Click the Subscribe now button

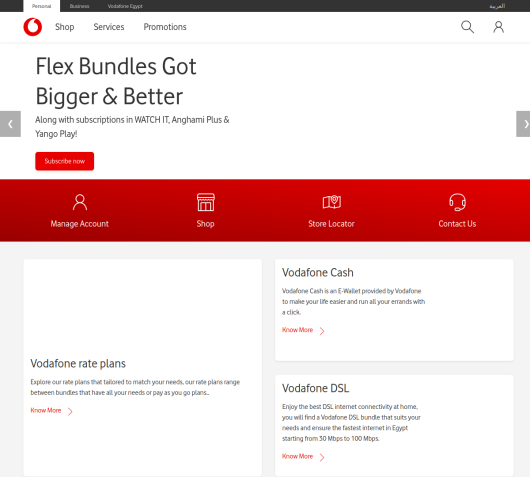tap(65, 161)
